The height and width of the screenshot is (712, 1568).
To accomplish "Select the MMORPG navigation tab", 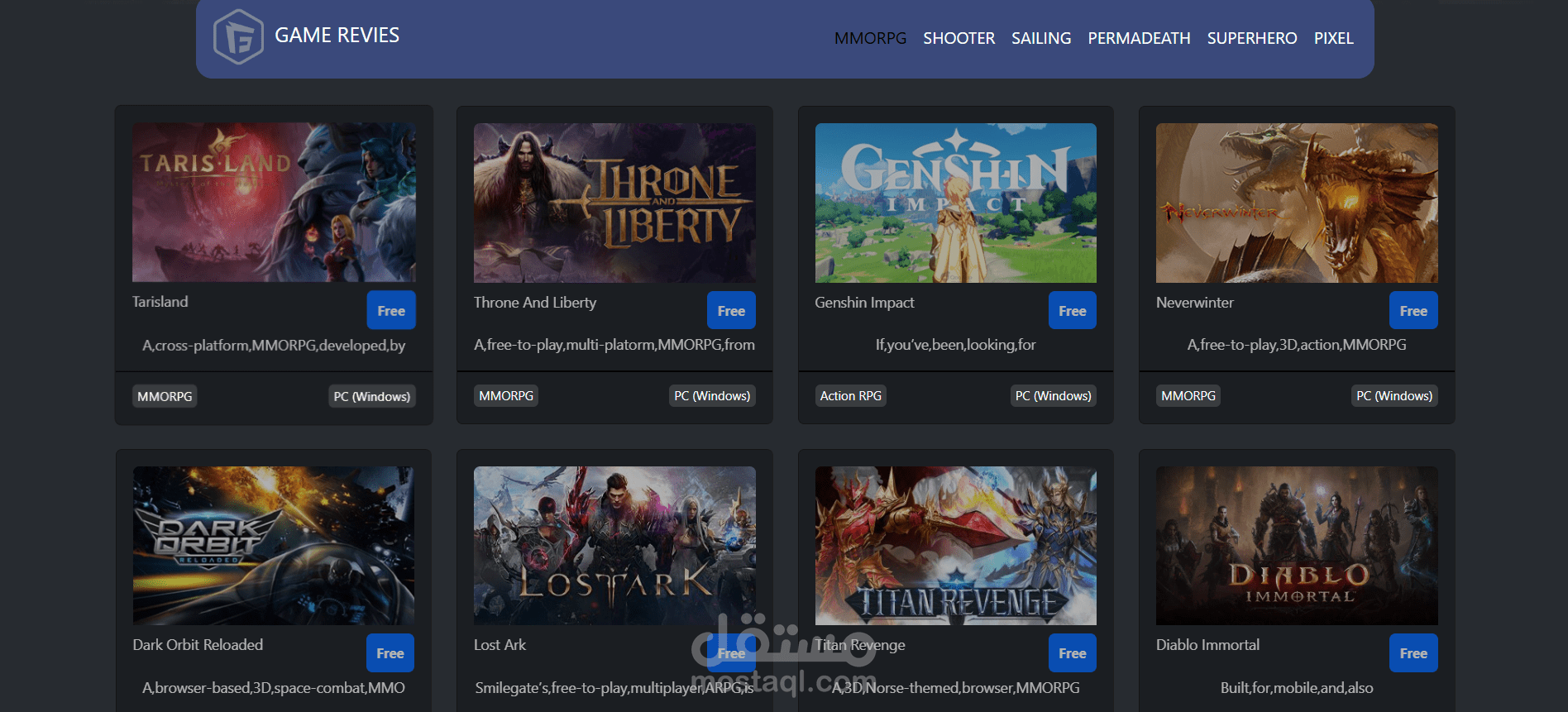I will coord(870,38).
